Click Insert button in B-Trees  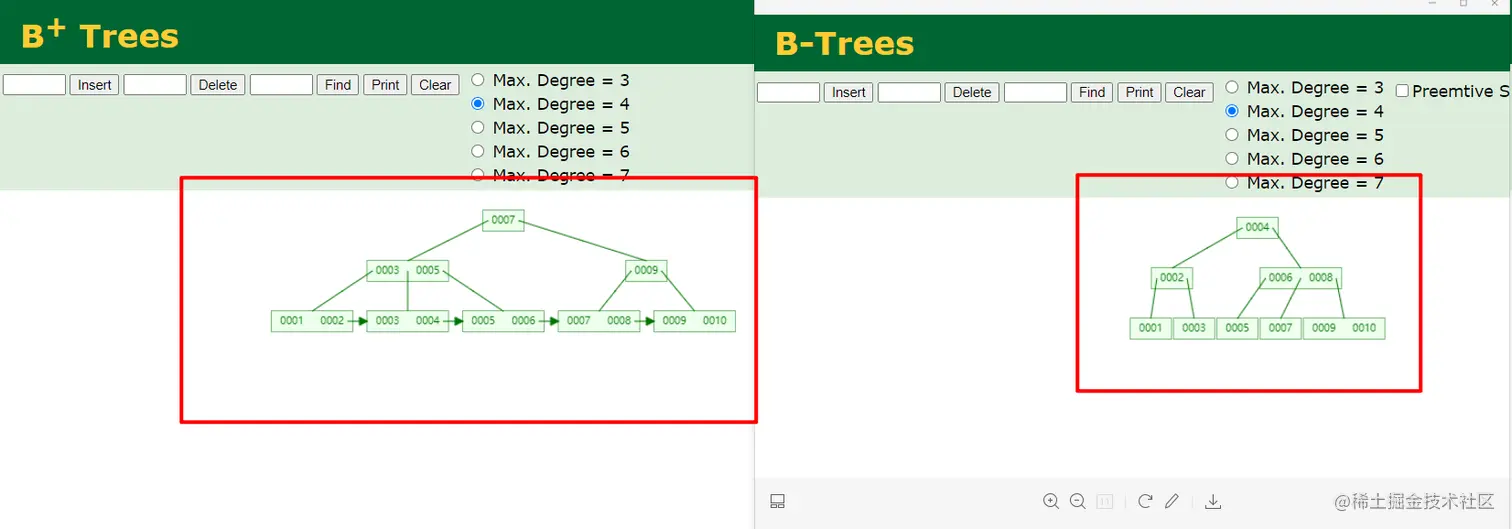point(848,92)
